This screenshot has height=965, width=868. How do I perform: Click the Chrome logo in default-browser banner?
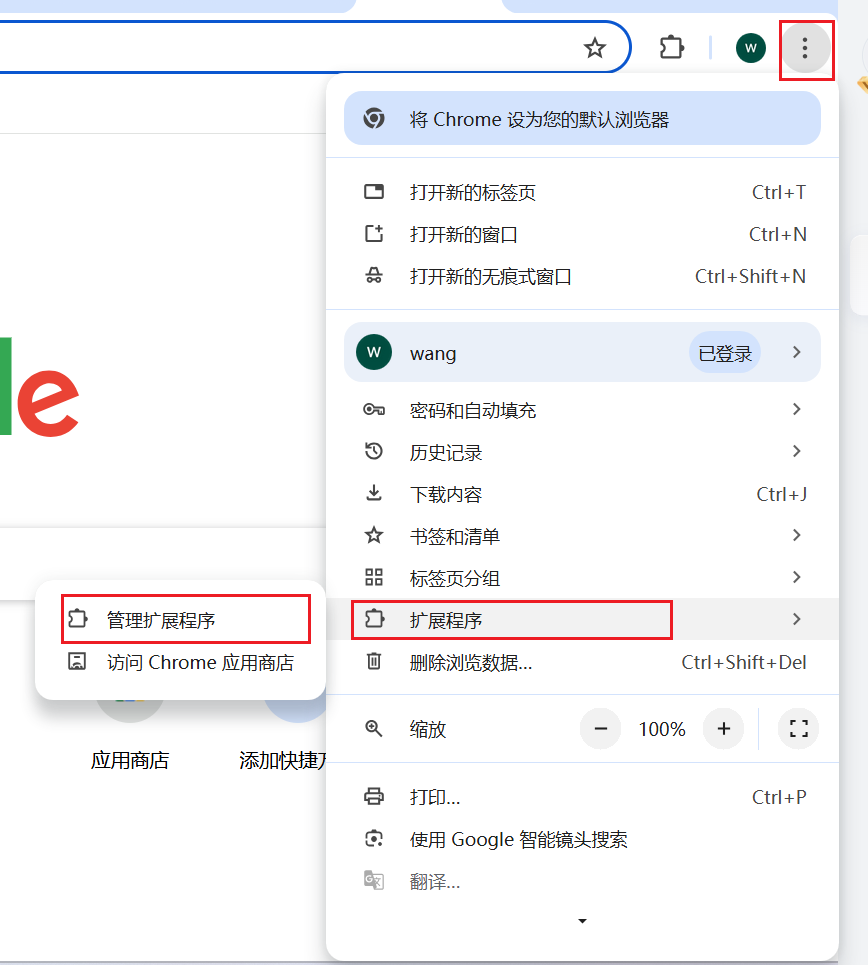374,118
